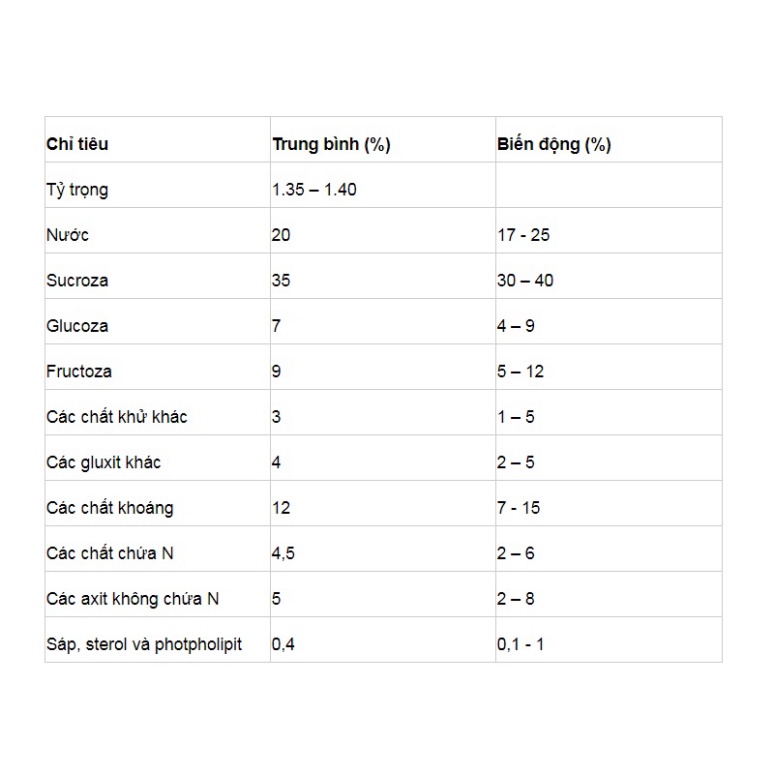Viewport: 774px width, 774px height.
Task: Click the 'Chỉ tiêu' column header
Action: 78,144
